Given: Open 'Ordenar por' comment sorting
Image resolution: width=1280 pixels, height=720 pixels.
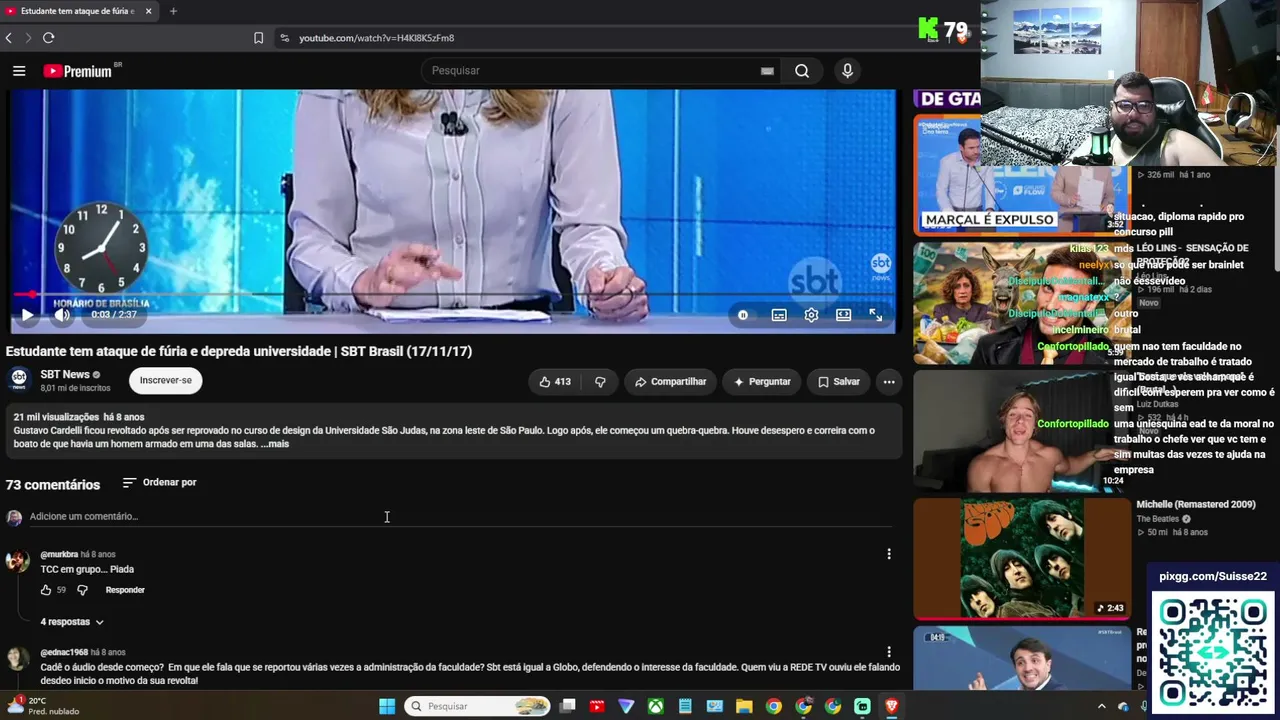Looking at the screenshot, I should coord(159,483).
